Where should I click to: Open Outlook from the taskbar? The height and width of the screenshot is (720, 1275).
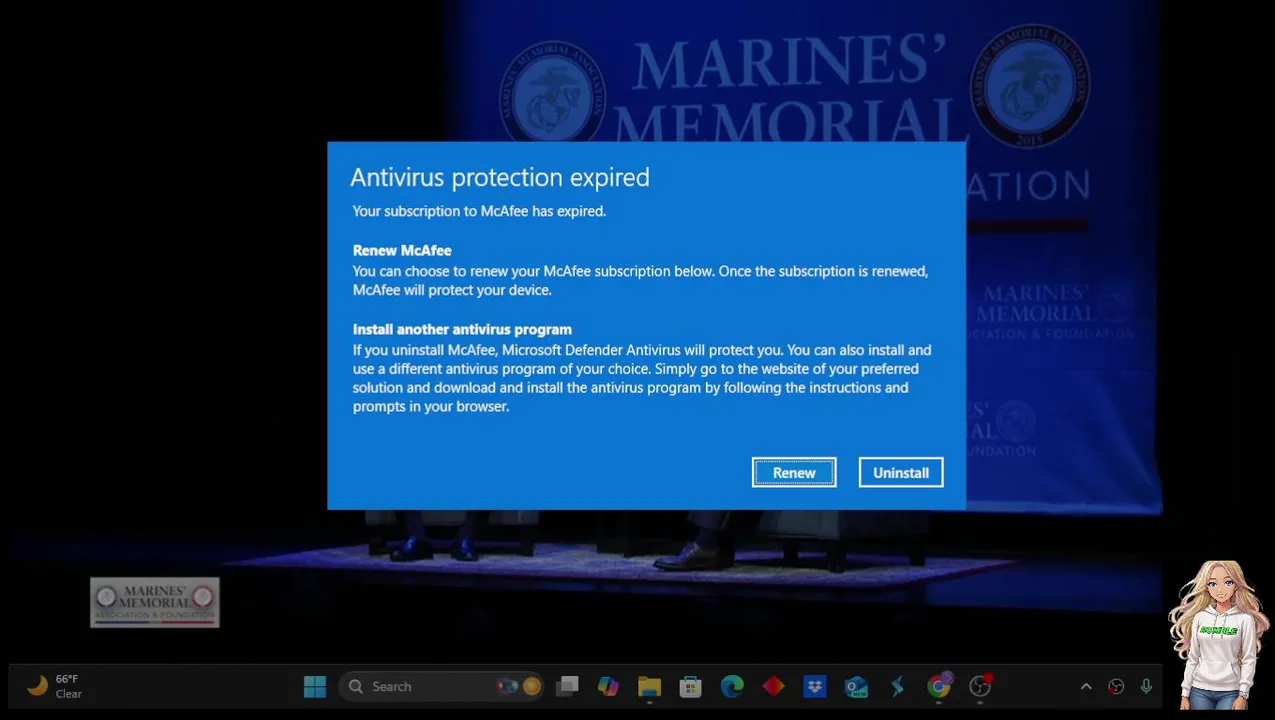856,686
